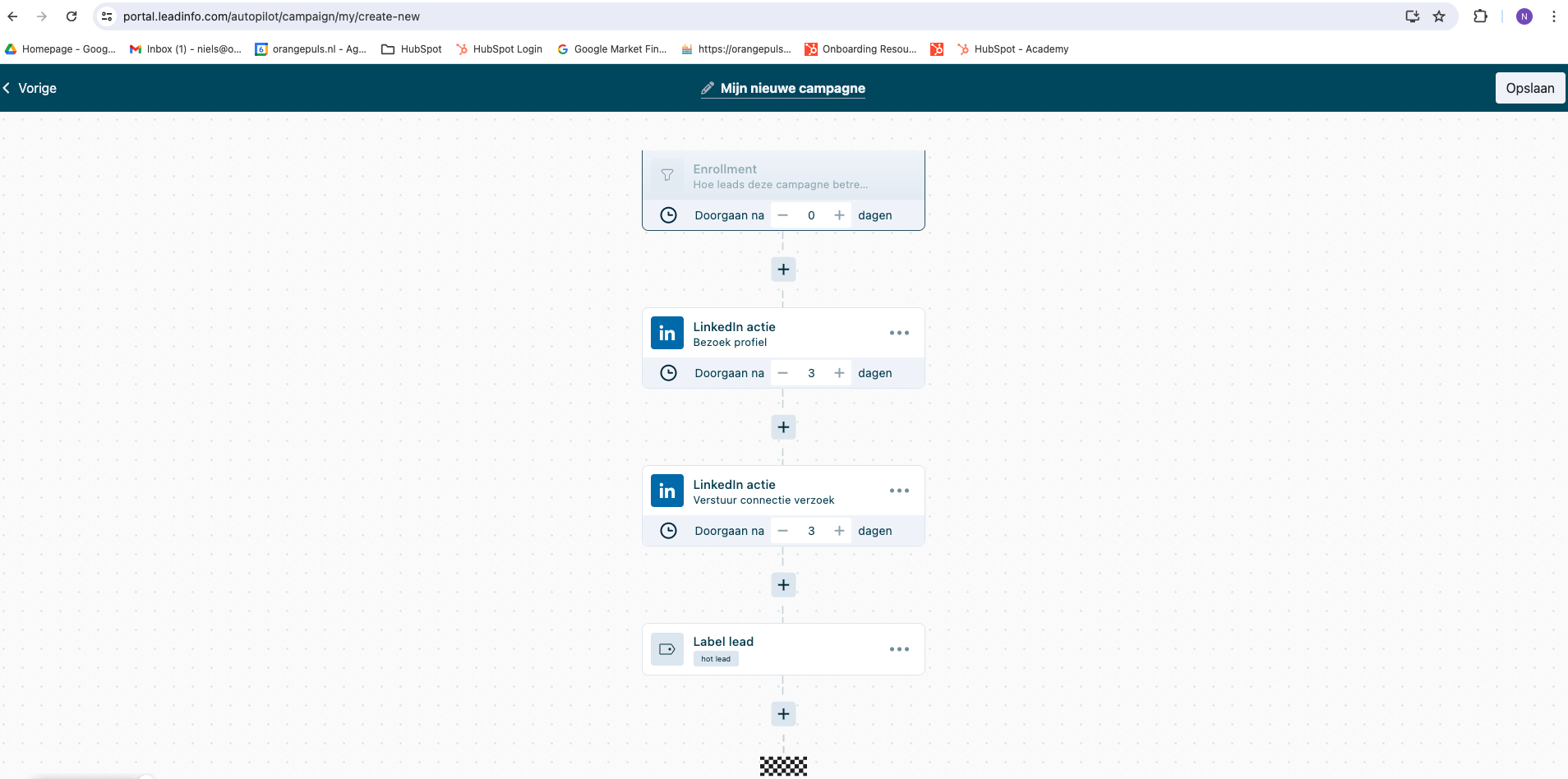The width and height of the screenshot is (1568, 779).
Task: Open Google Market Finder bookmark
Action: [x=612, y=49]
